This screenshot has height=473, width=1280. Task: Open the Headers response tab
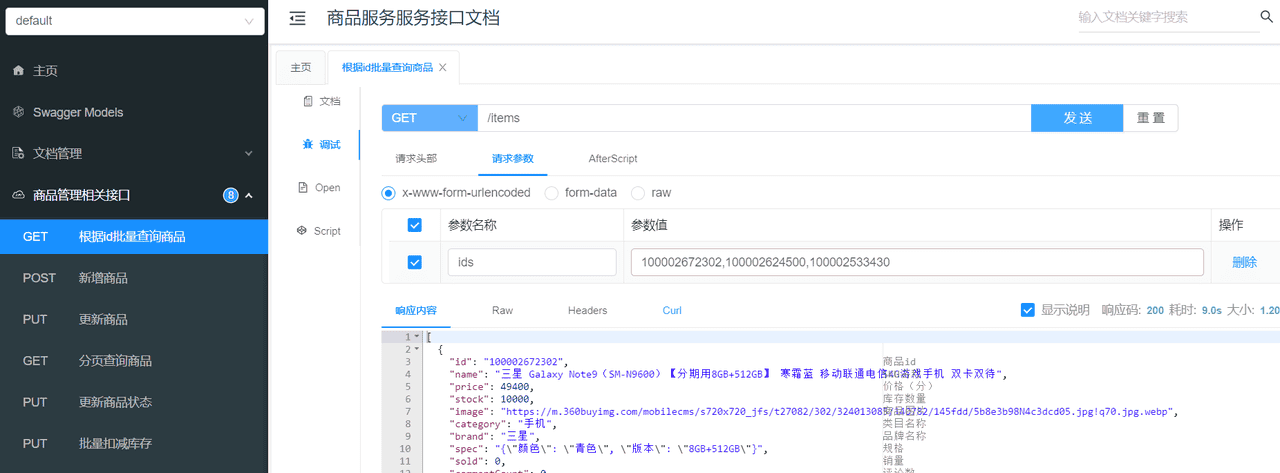pyautogui.click(x=587, y=310)
